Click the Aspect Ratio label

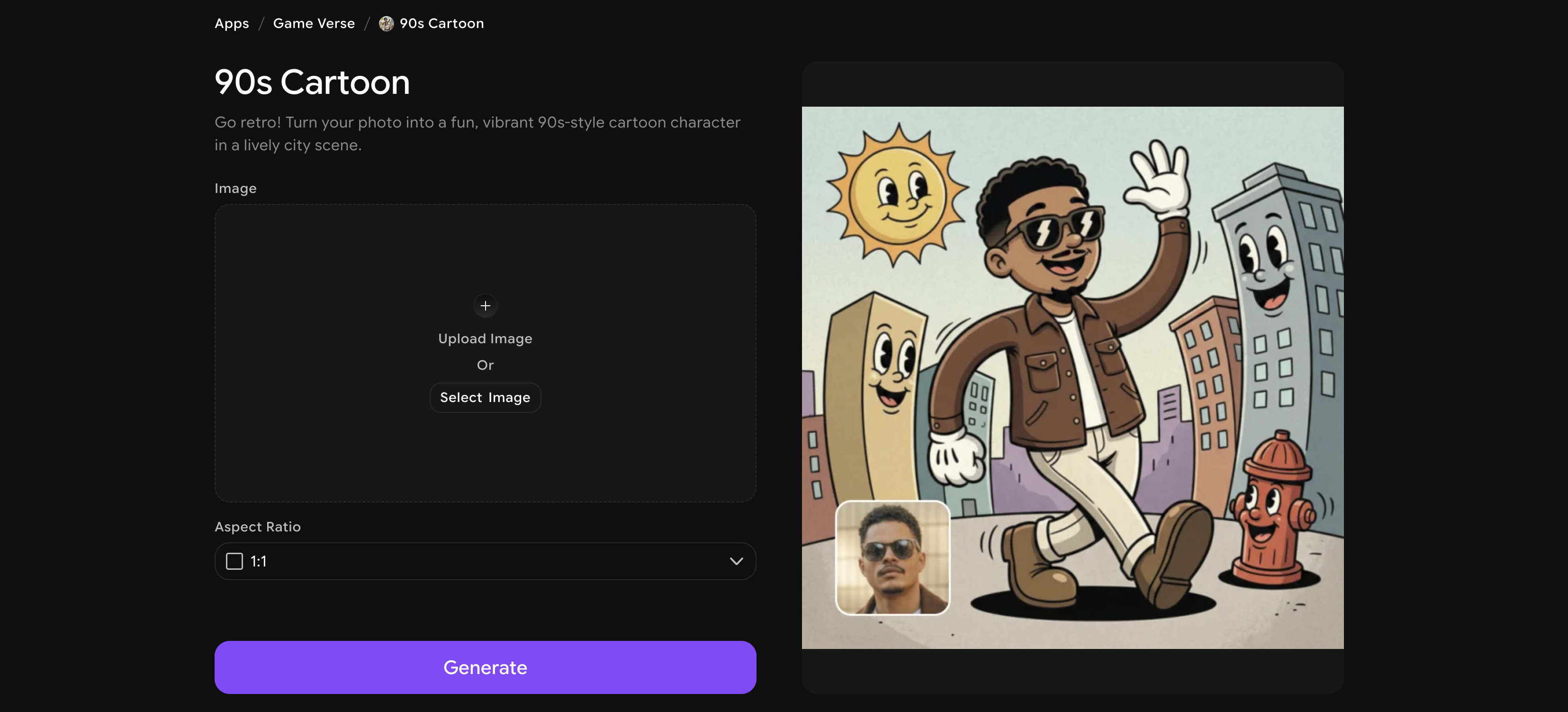257,527
